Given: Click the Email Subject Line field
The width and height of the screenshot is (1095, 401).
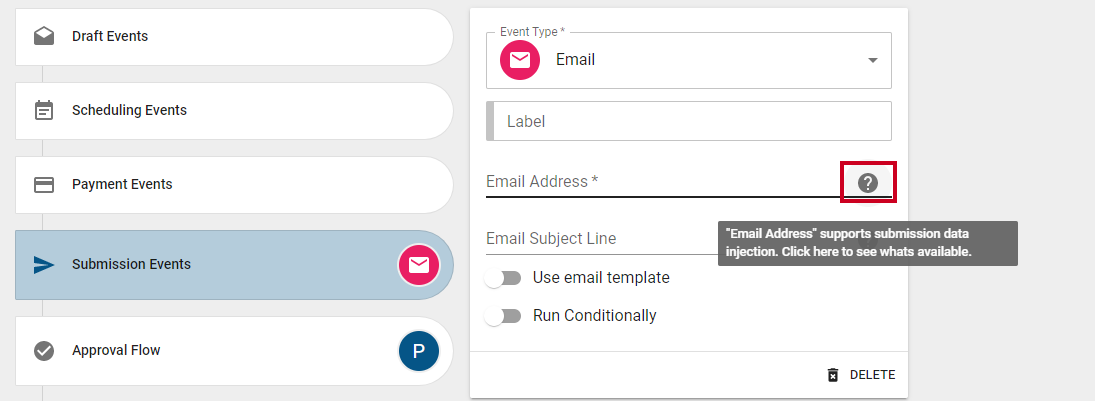Looking at the screenshot, I should [x=601, y=239].
